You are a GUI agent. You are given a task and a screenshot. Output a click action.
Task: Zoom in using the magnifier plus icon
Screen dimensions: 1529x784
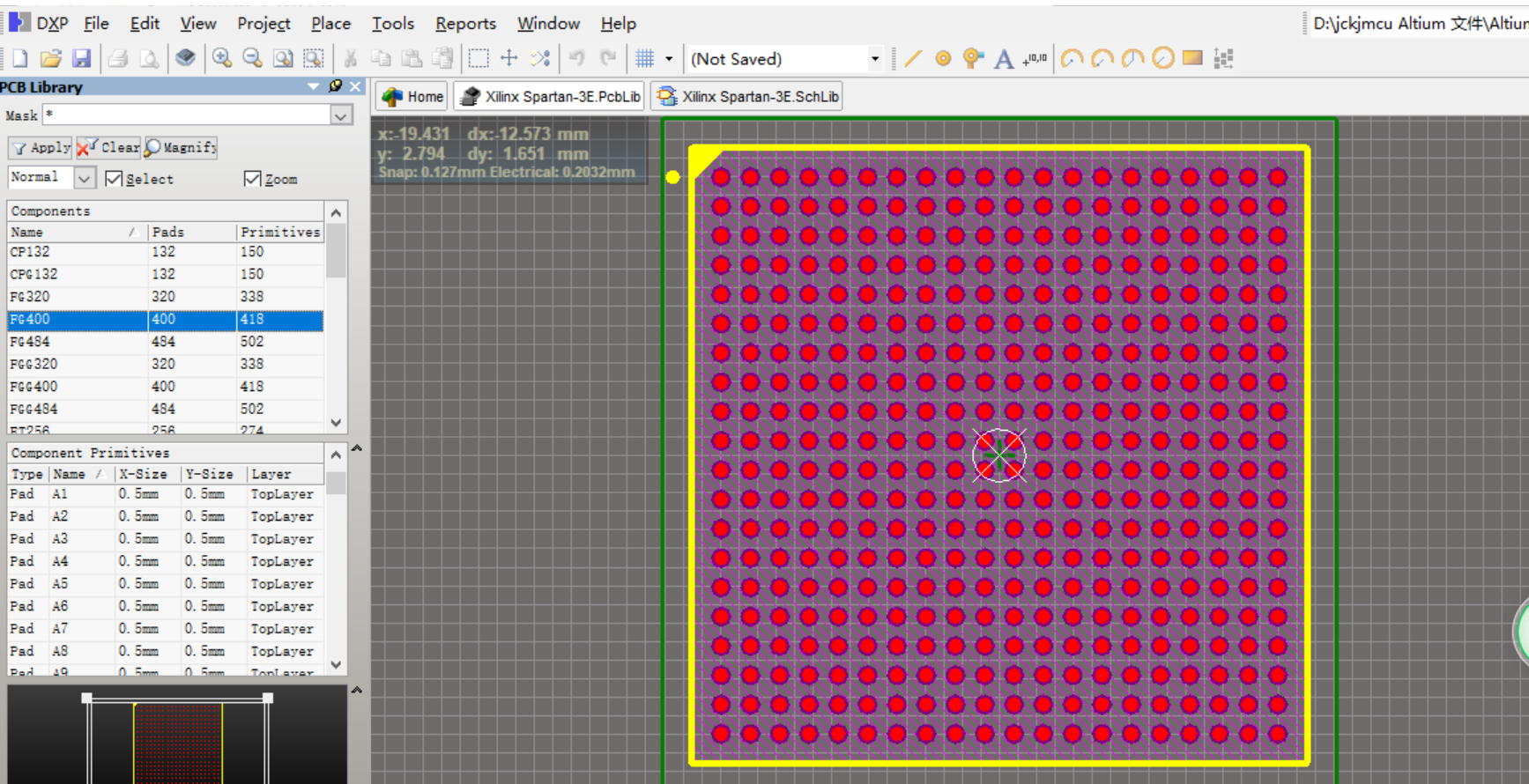[x=222, y=59]
